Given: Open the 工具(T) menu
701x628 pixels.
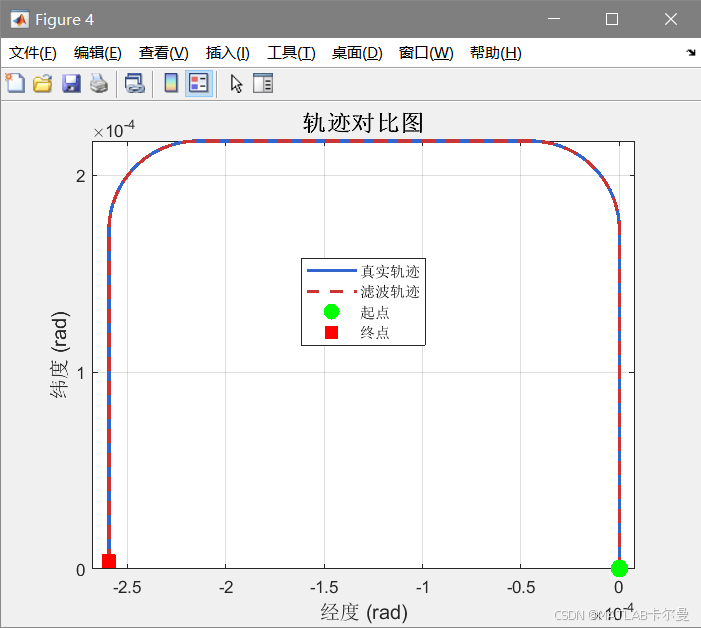Looking at the screenshot, I should click(291, 53).
